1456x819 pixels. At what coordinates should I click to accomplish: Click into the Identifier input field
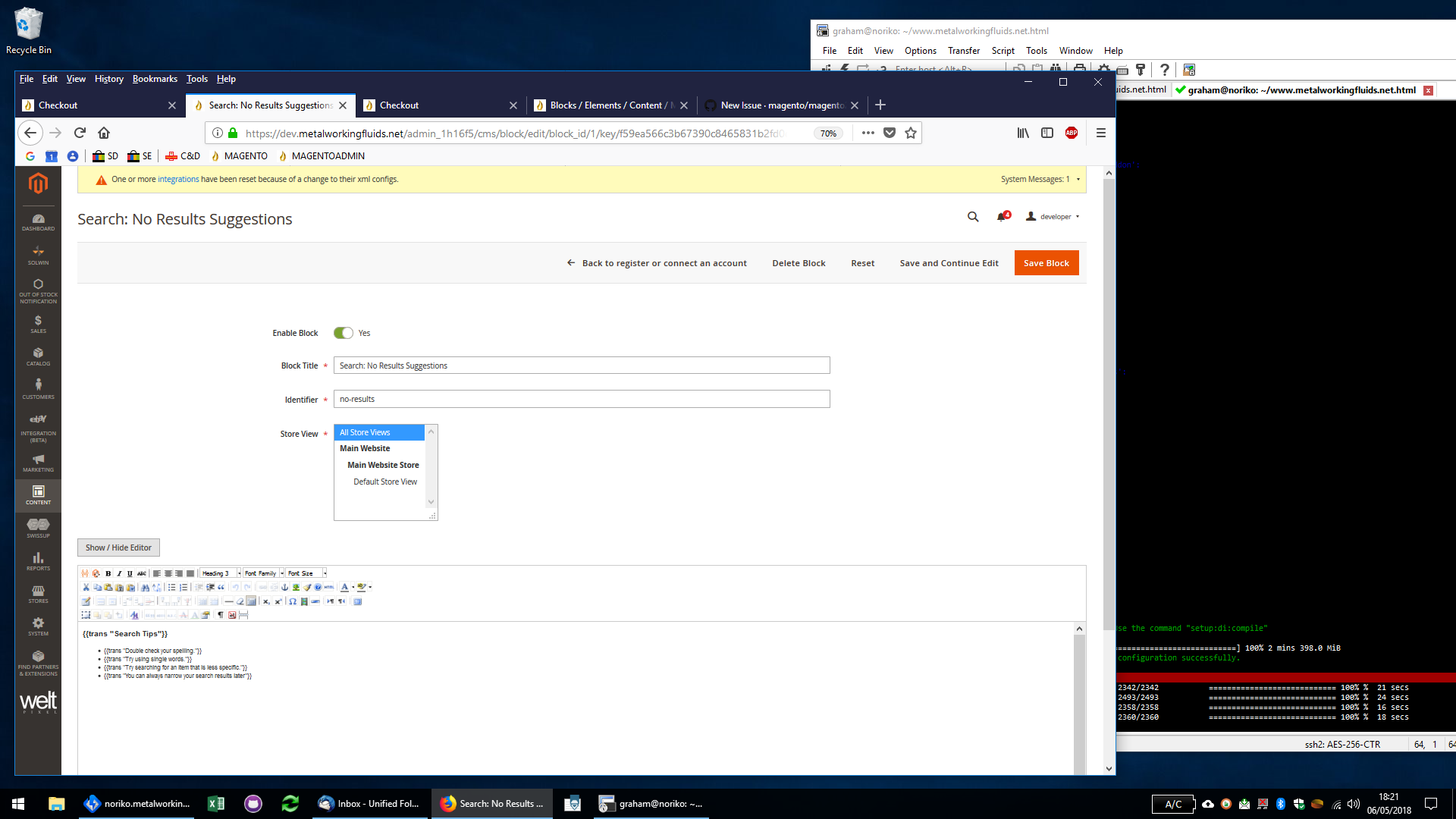pyautogui.click(x=582, y=399)
